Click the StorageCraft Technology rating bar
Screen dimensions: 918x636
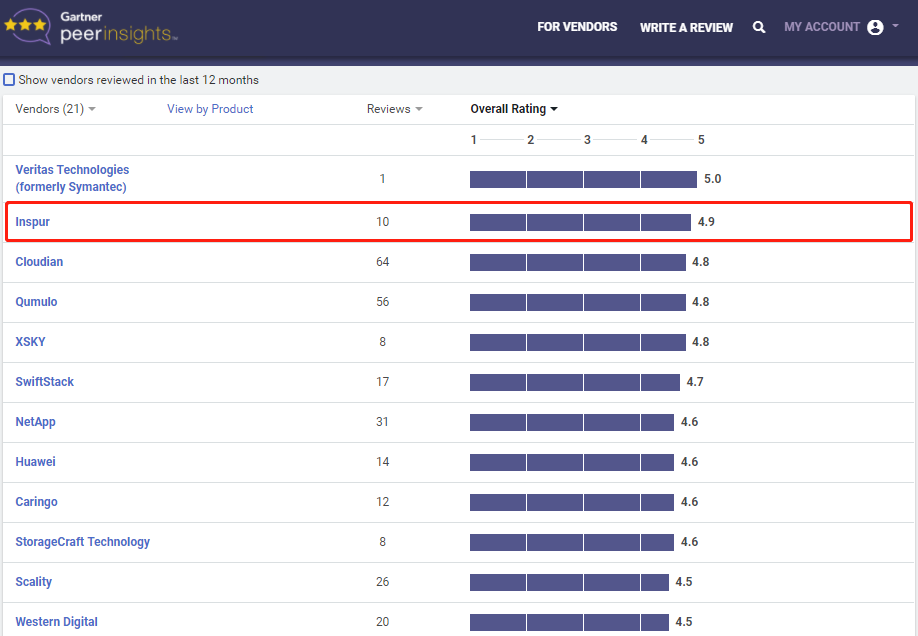(x=572, y=542)
